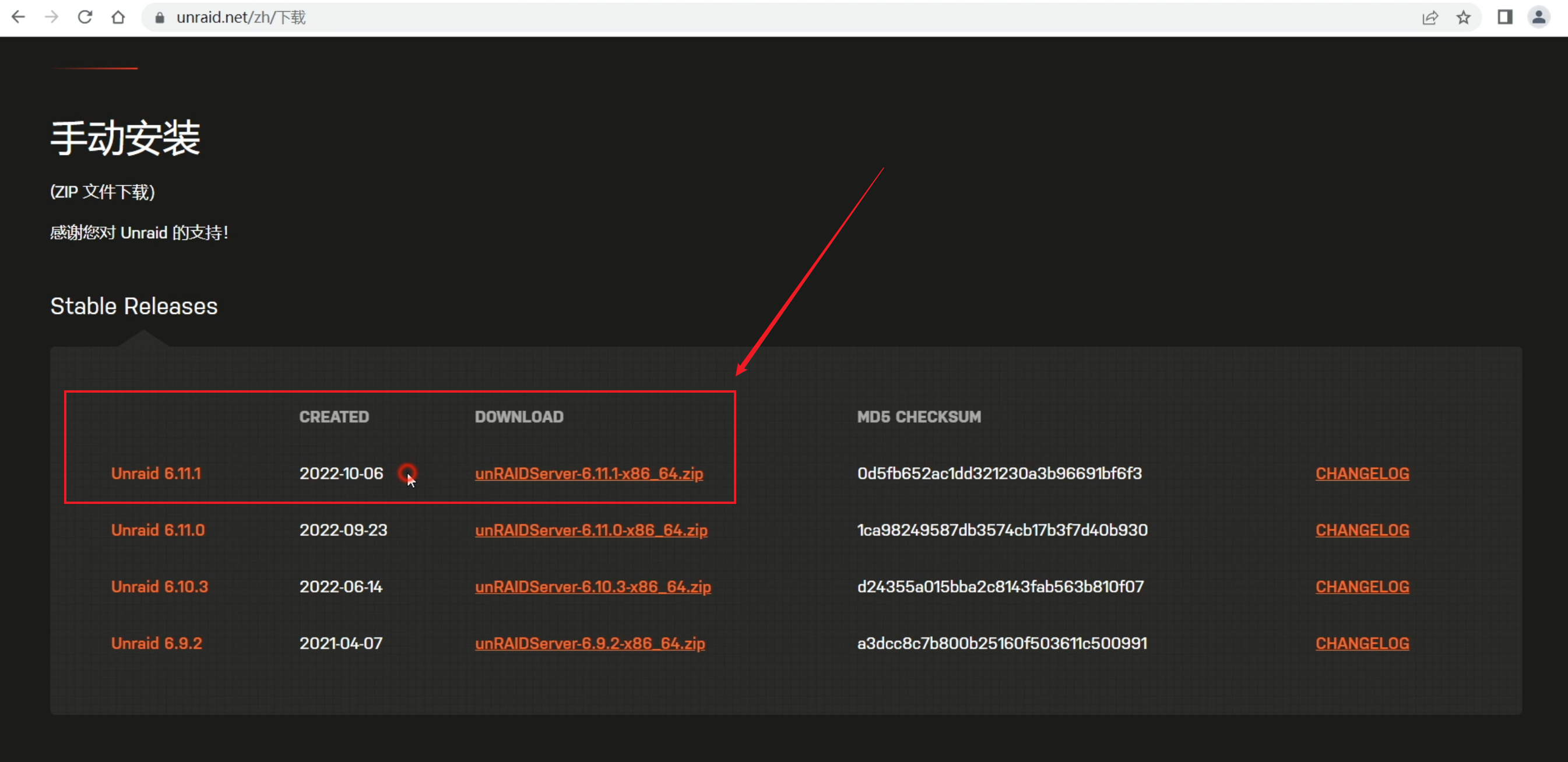
Task: Download unRAIDServer-6.9.2-x86_64.zip
Action: (x=590, y=643)
